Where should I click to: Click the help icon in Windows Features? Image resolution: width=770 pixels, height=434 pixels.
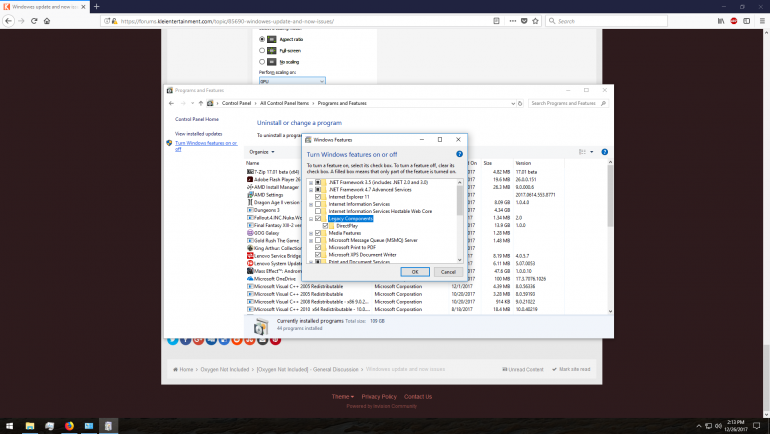(x=459, y=154)
